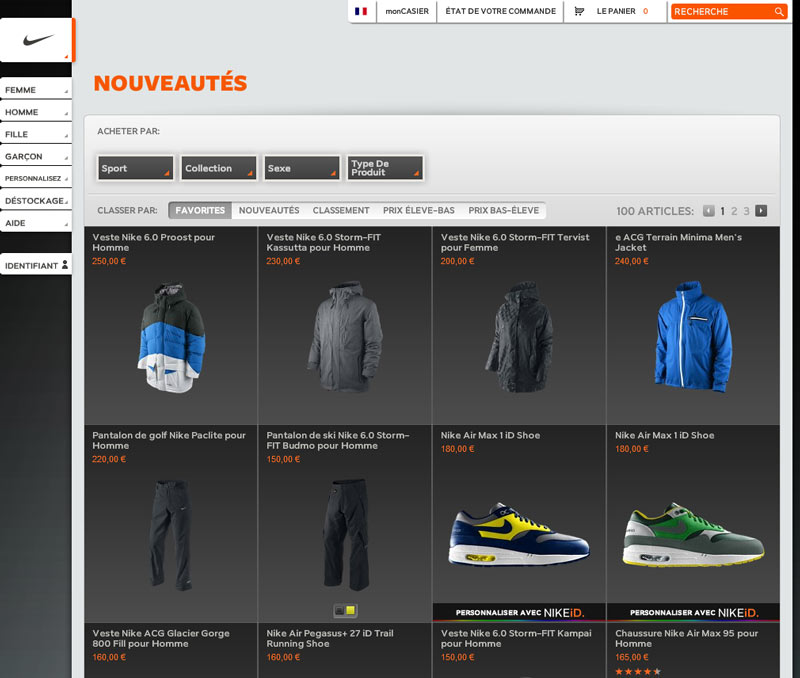The image size is (800, 678).
Task: Go to page 2 of results
Action: click(x=734, y=211)
